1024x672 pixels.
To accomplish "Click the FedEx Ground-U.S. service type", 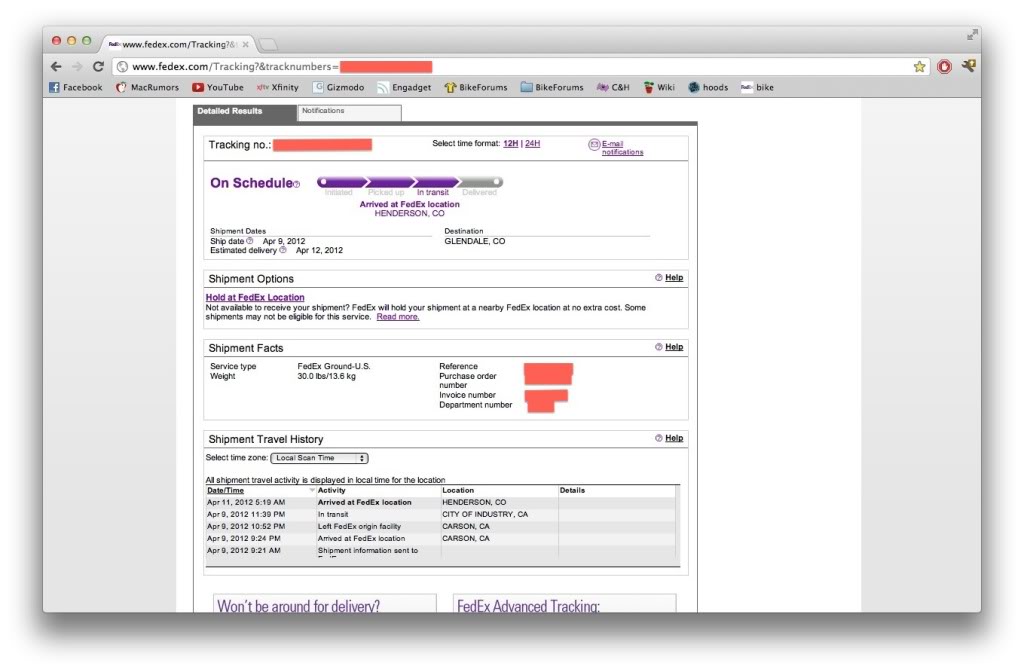I will 334,366.
